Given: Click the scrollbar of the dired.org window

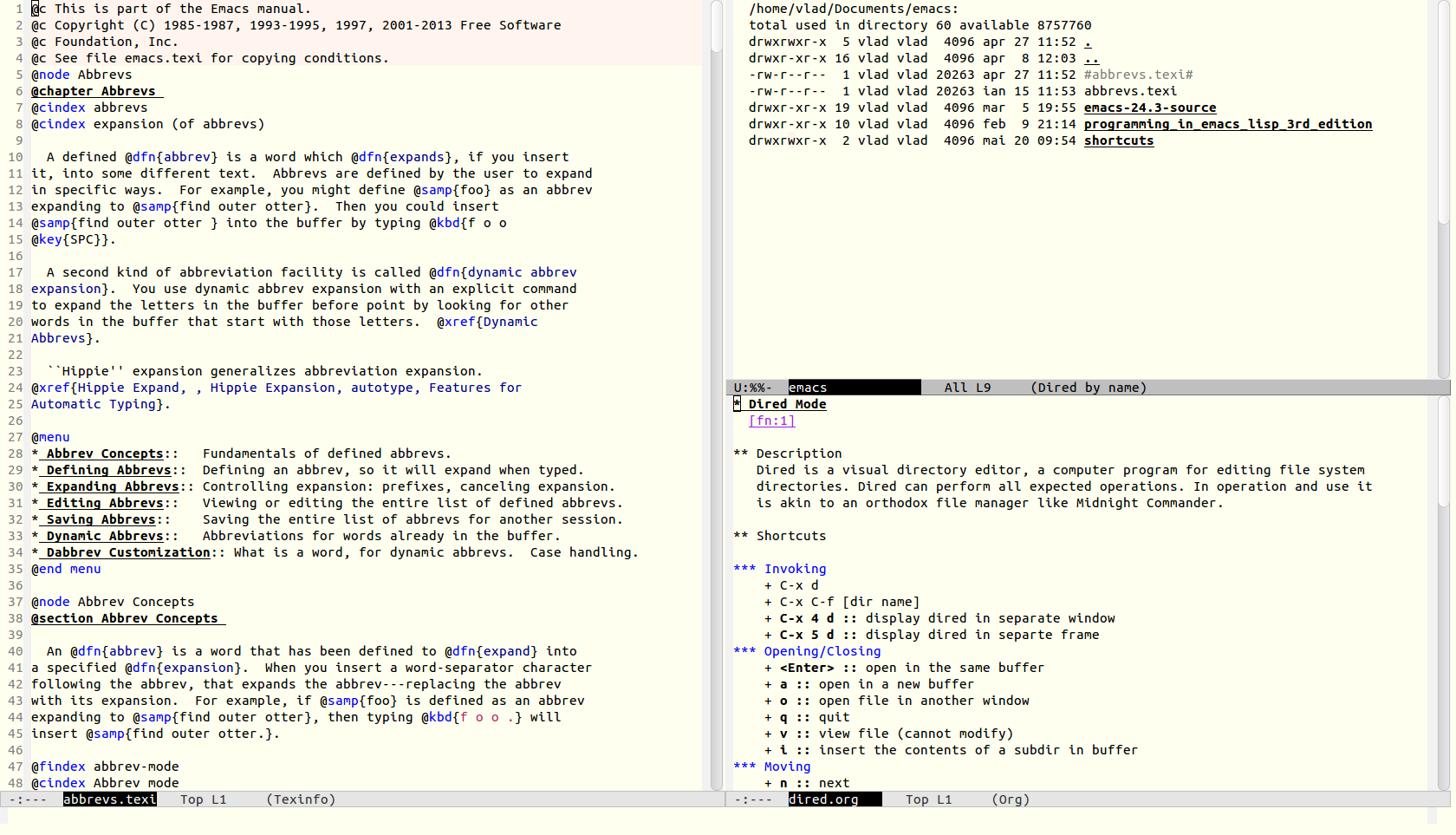Looking at the screenshot, I should [1444, 594].
